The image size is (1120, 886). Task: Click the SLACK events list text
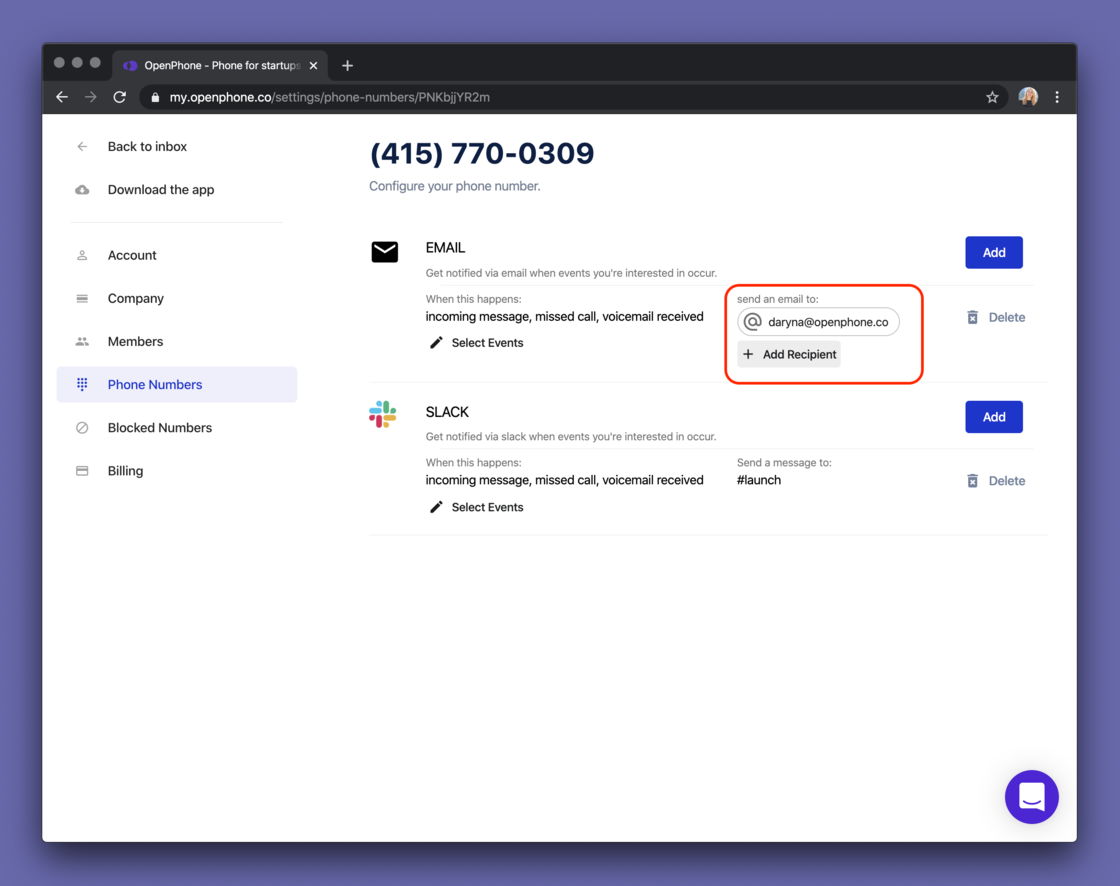click(564, 480)
